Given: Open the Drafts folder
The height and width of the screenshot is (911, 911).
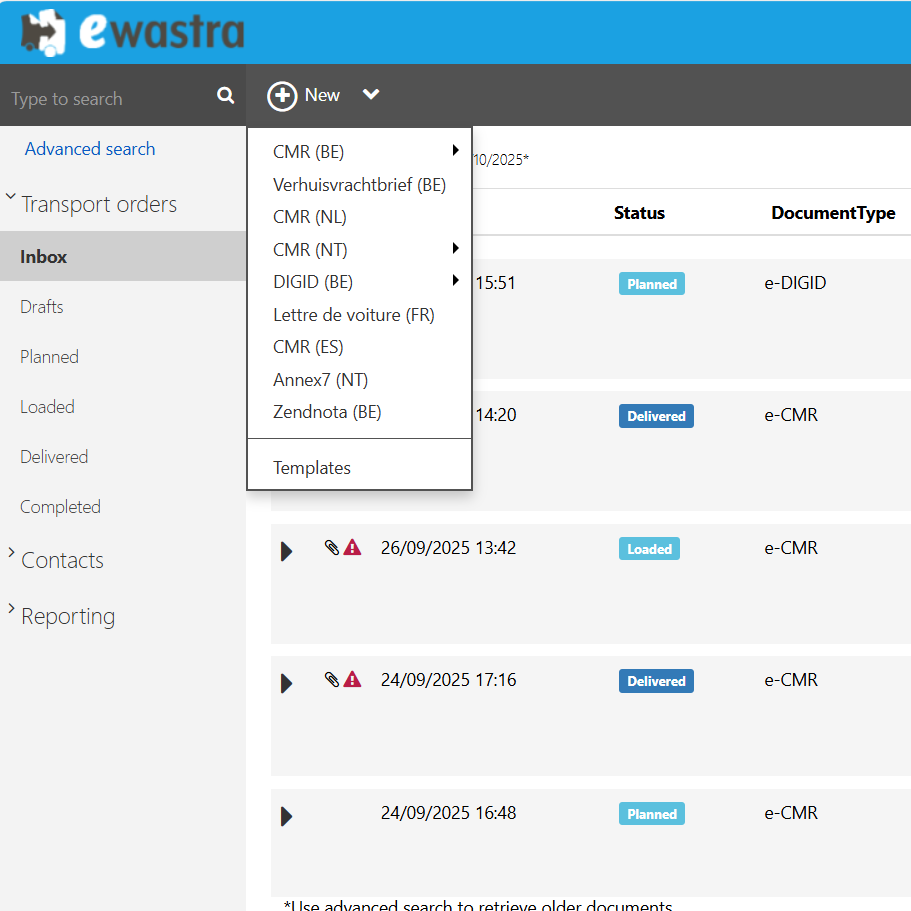Looking at the screenshot, I should (42, 307).
